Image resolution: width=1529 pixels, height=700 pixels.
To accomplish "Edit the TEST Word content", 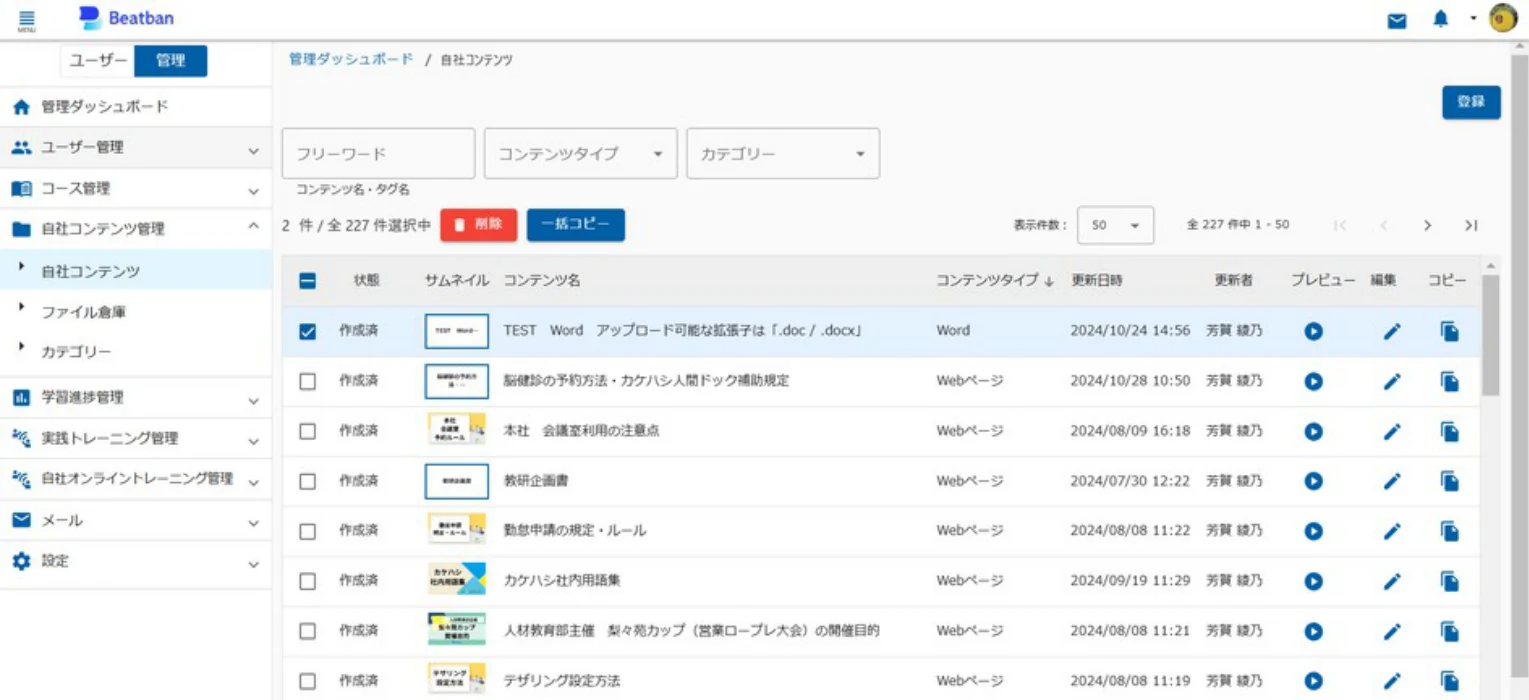I will [x=1392, y=331].
